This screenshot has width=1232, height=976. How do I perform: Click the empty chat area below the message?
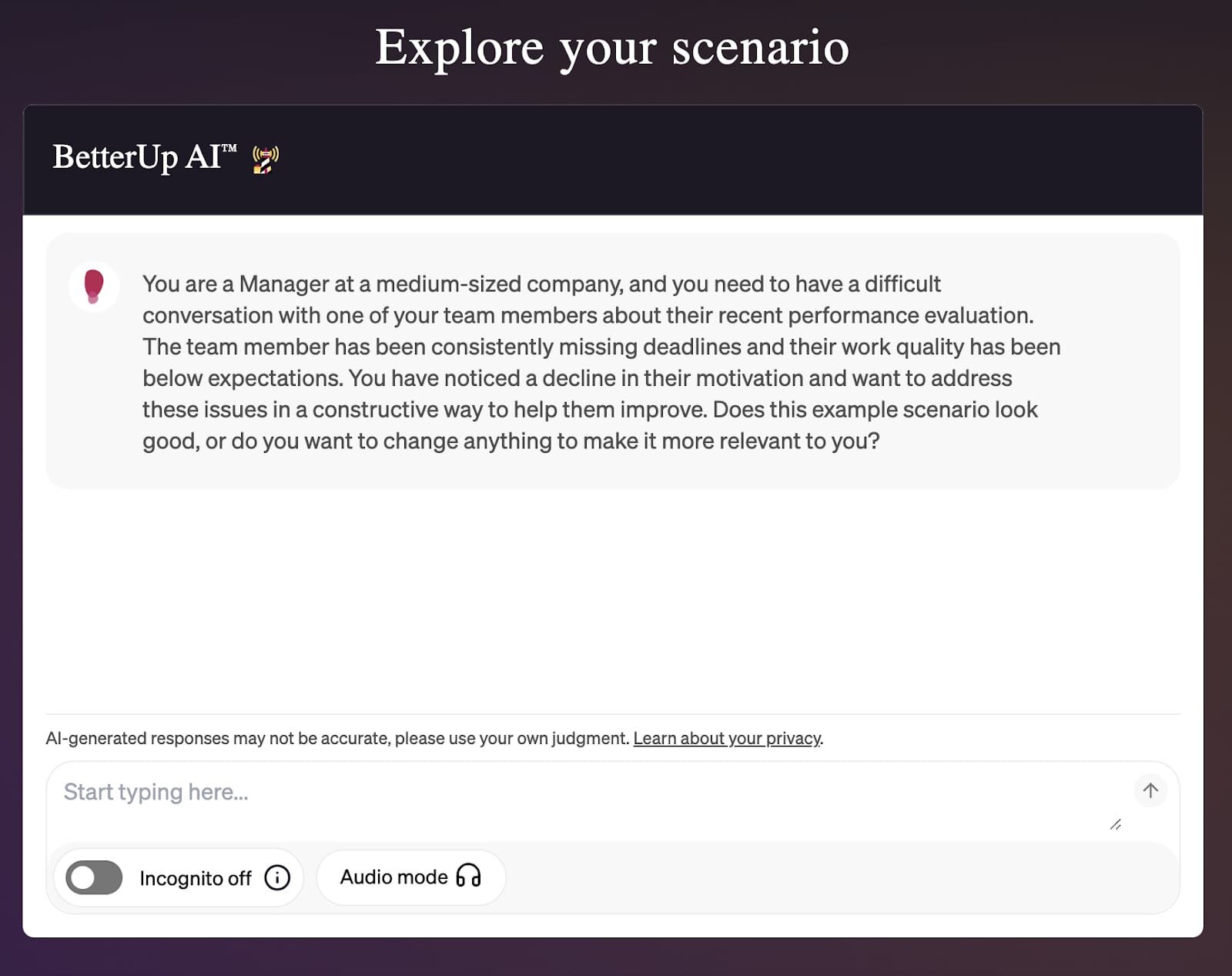point(612,601)
